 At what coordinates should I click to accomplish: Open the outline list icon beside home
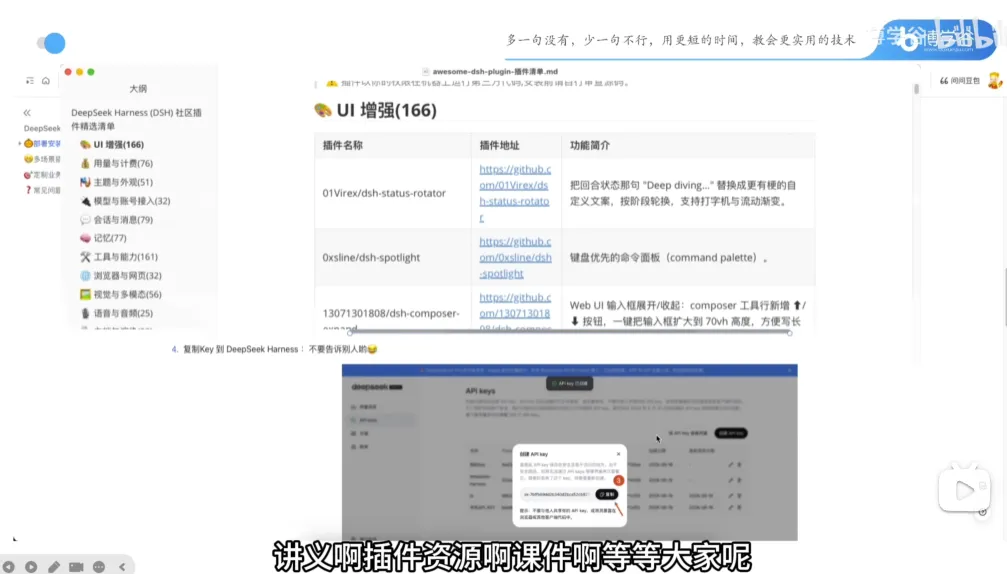[30, 81]
